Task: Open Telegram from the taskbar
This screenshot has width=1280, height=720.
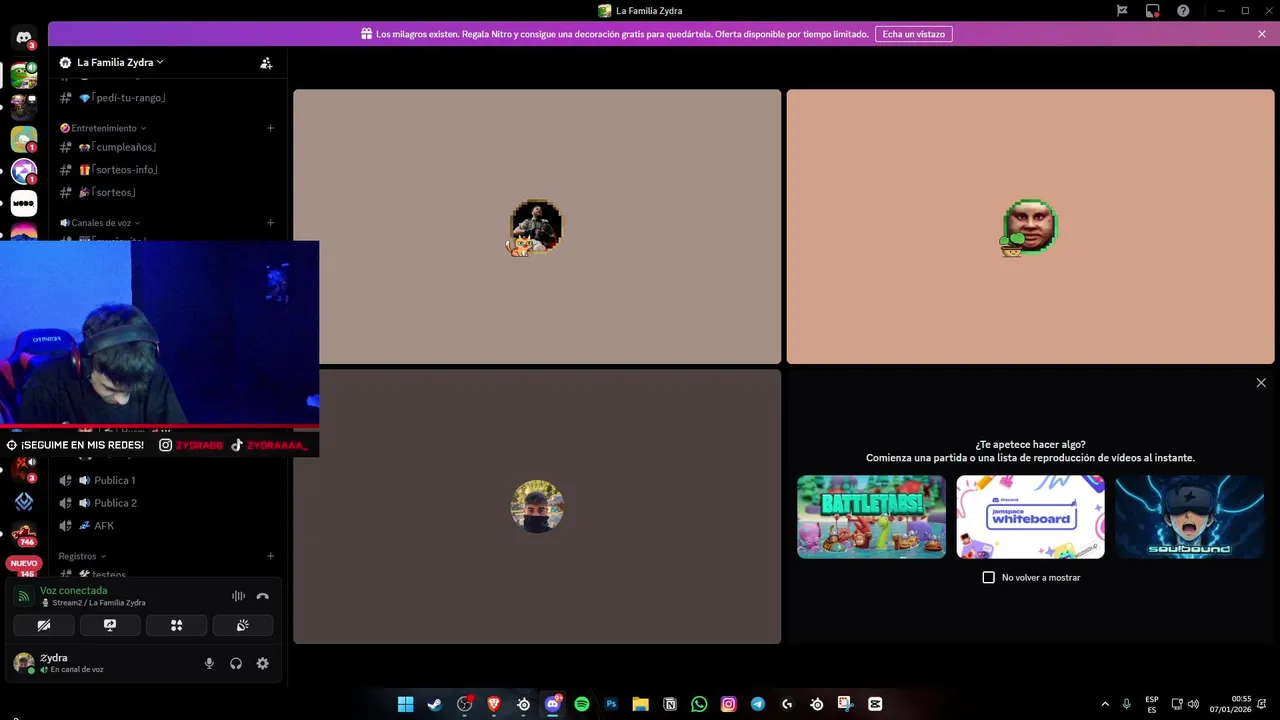Action: (x=758, y=704)
